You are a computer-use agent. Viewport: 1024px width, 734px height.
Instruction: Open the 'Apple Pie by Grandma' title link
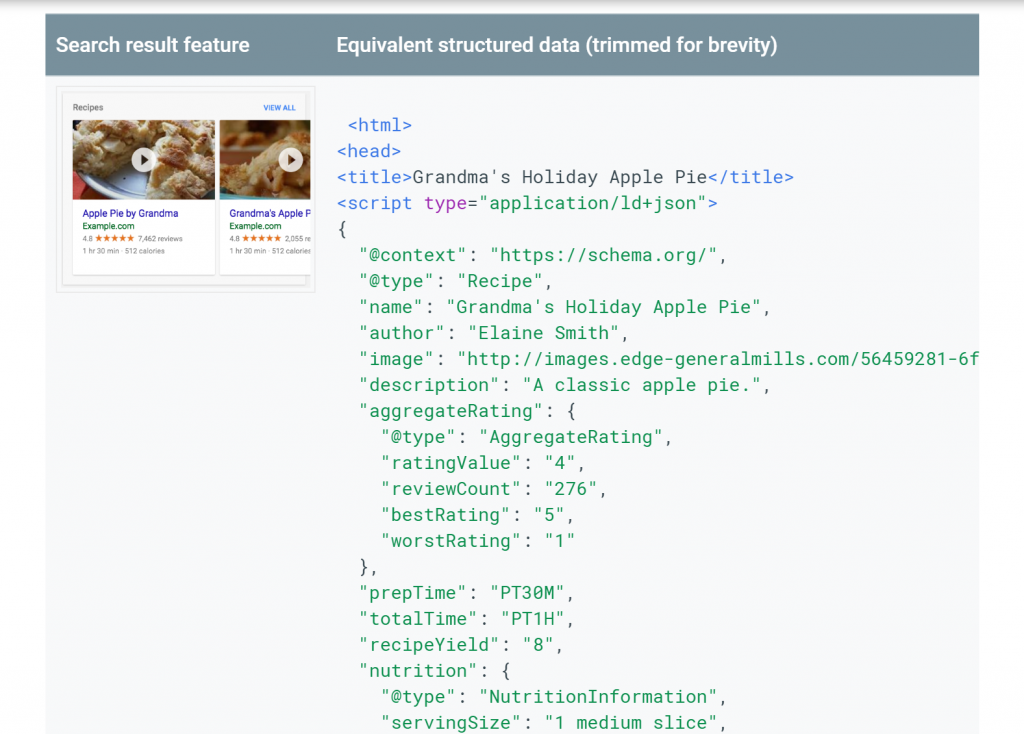[130, 214]
